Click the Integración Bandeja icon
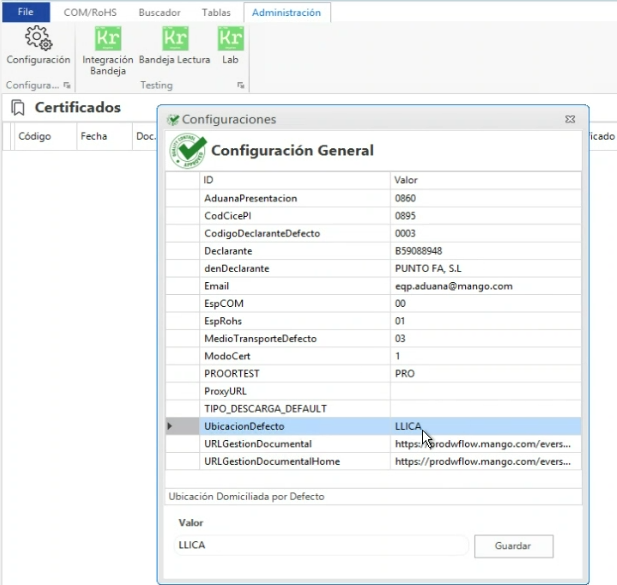 (x=107, y=40)
